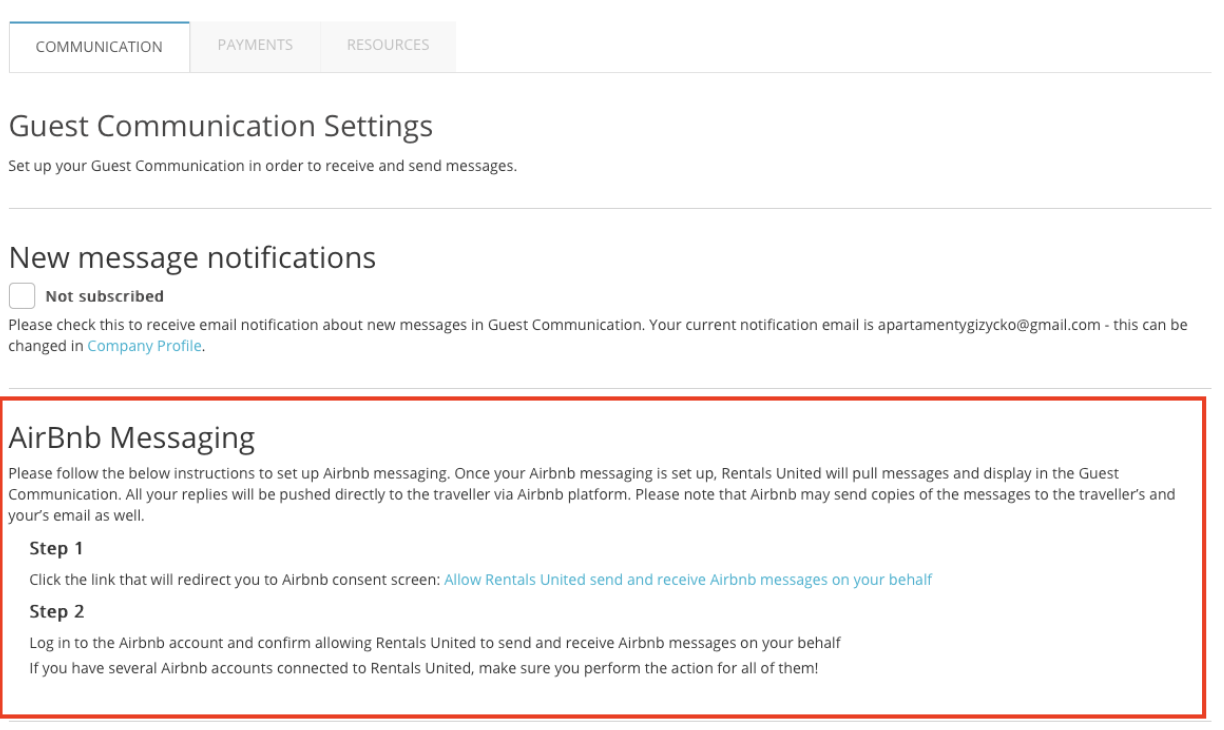Click the 'Click the link that will redirect' text
Viewport: 1224px width, 730px height.
(x=235, y=579)
